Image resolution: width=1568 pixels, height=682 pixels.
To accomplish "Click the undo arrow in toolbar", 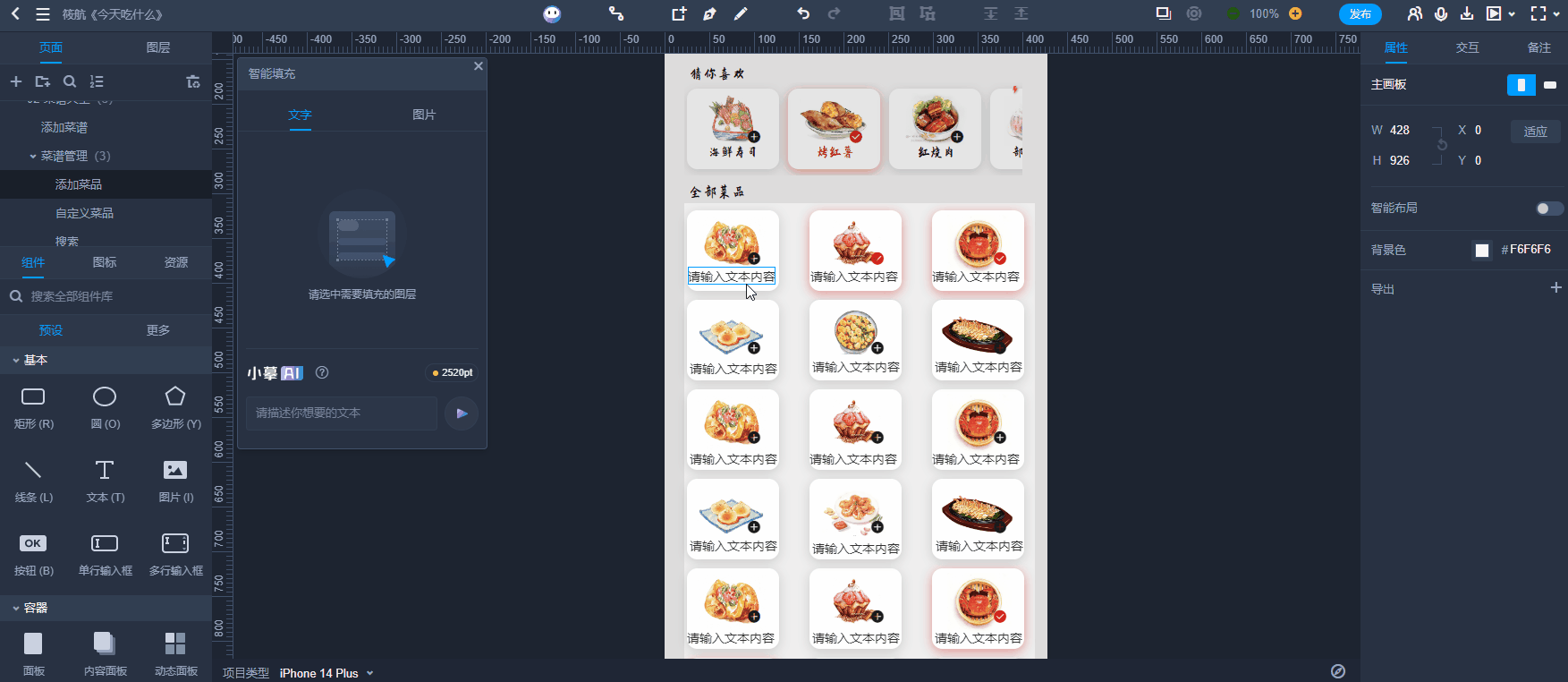I will [803, 13].
